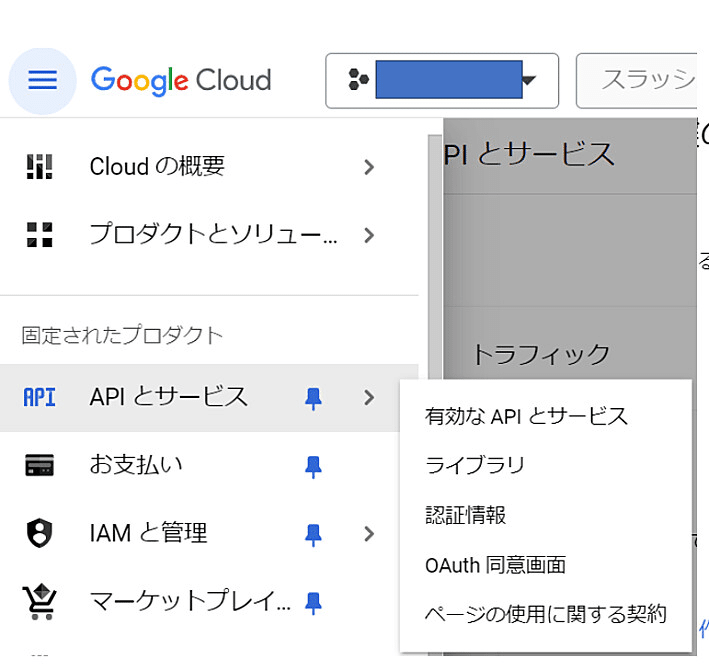The height and width of the screenshot is (670, 709).
Task: Click the Google Cloud logo
Action: coord(181,80)
